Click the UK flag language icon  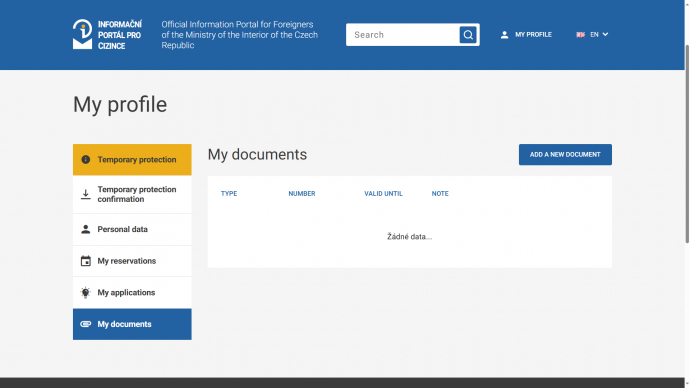(x=580, y=35)
